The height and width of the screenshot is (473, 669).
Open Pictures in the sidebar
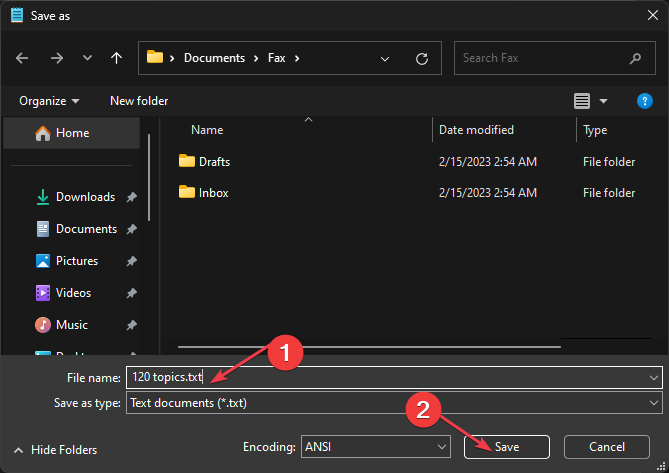coord(77,261)
